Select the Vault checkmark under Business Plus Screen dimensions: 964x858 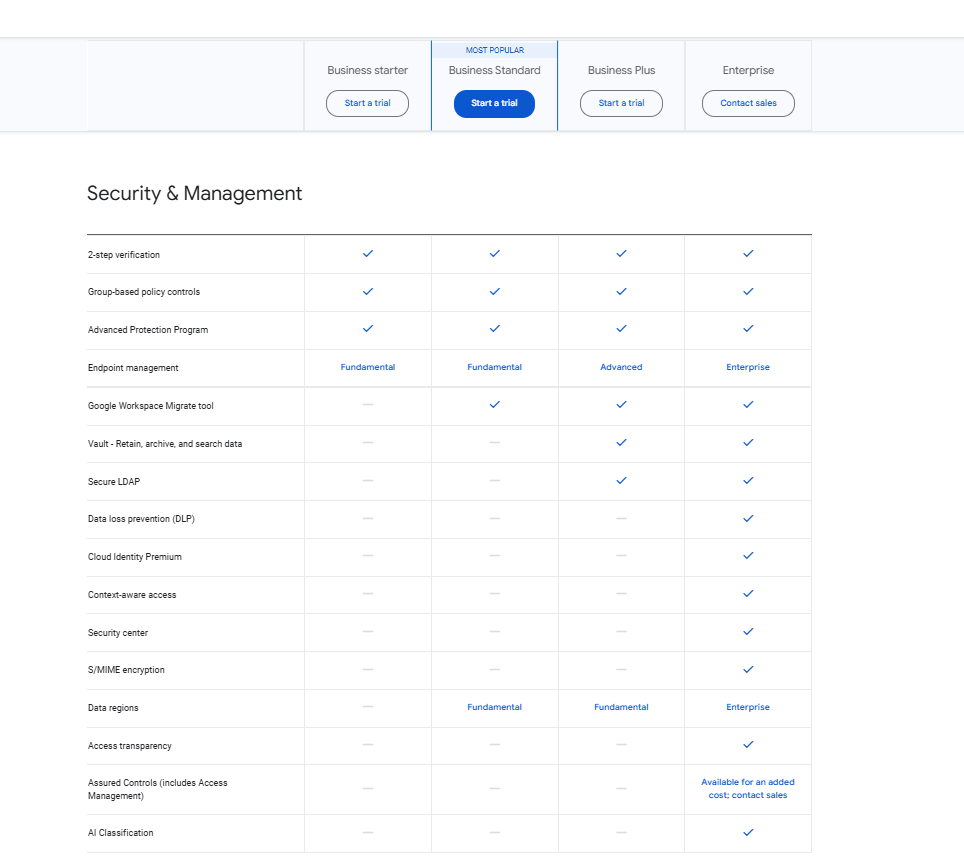click(x=621, y=443)
